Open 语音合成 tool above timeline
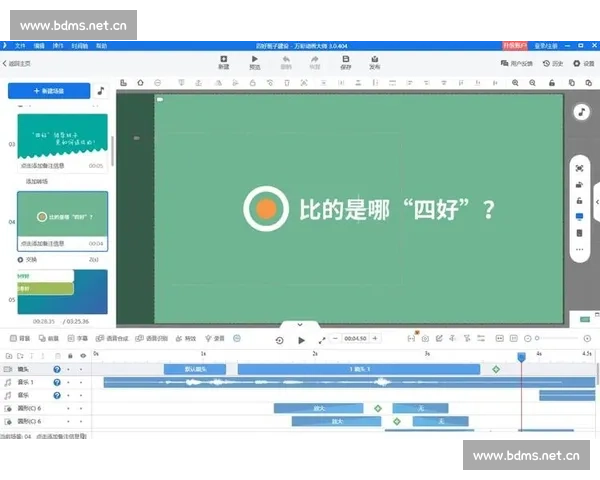This screenshot has height=480, width=600. [x=112, y=338]
